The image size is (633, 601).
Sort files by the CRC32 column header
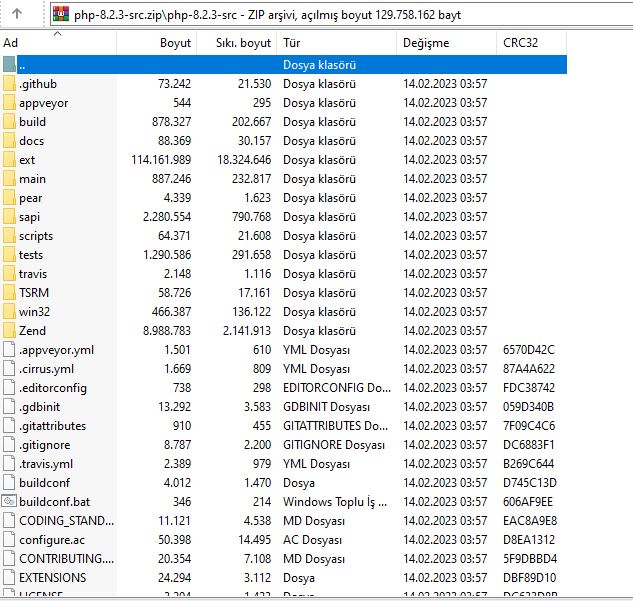531,43
